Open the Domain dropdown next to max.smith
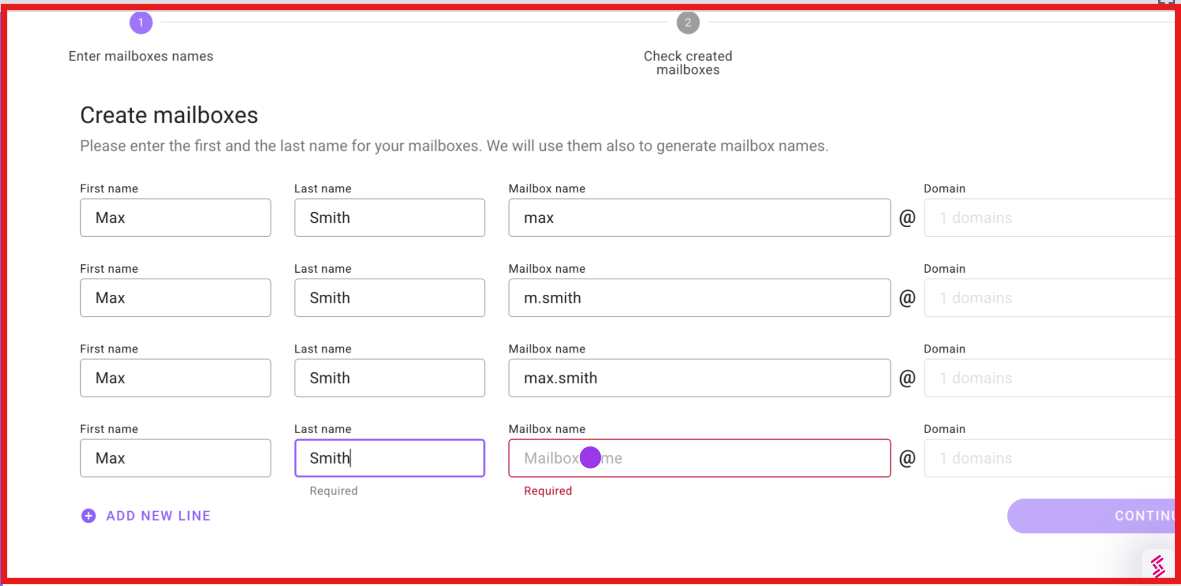The width and height of the screenshot is (1181, 586). pos(1048,377)
